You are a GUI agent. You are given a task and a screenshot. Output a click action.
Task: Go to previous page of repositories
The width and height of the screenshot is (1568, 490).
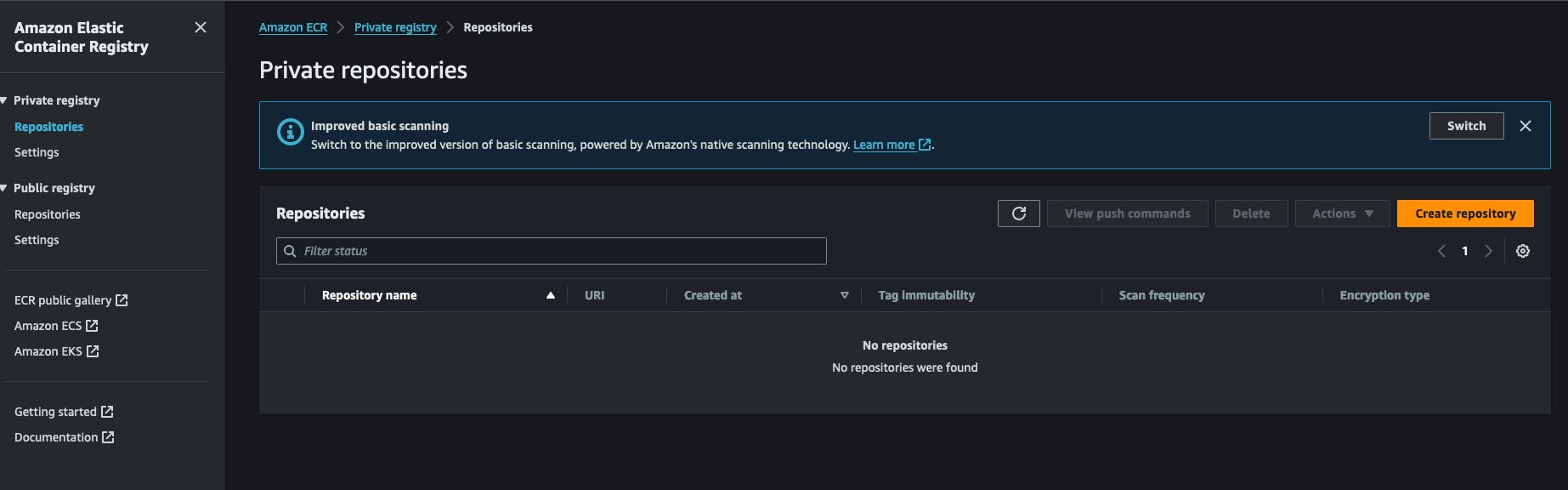pyautogui.click(x=1441, y=251)
